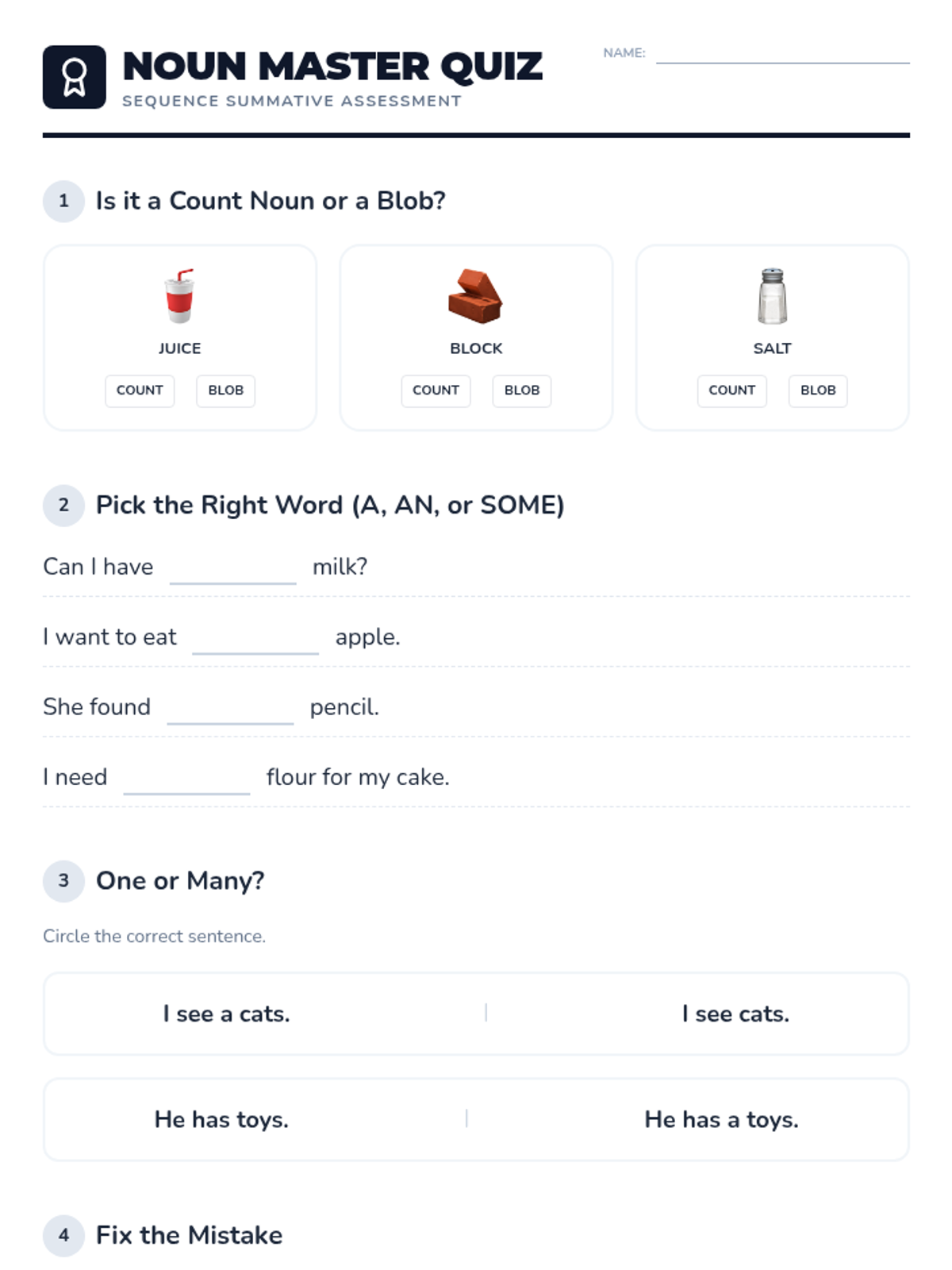
Task: Pick COUNT for Salt
Action: tap(731, 391)
